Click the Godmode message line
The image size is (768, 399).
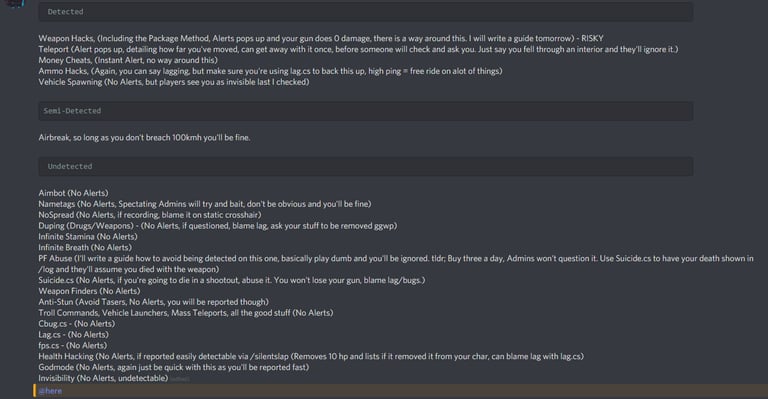pyautogui.click(x=174, y=367)
